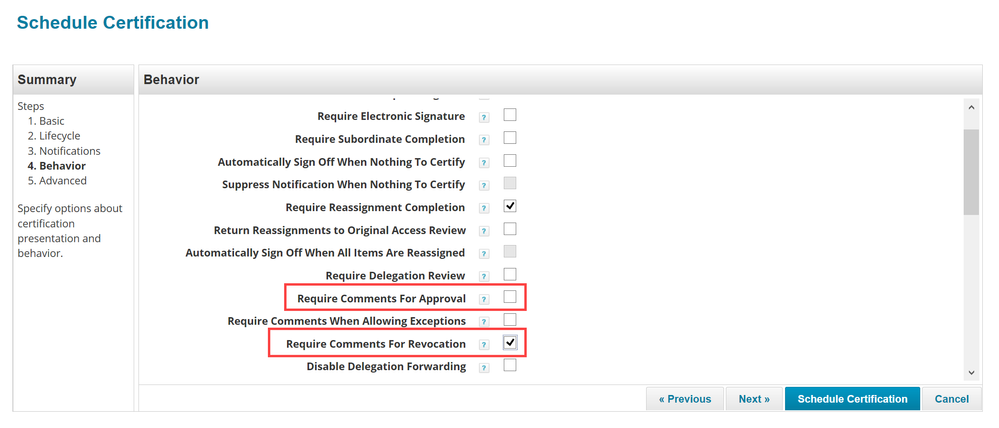Uncheck Require Reassignment Completion checkbox
This screenshot has width=999, height=428.
(x=510, y=206)
